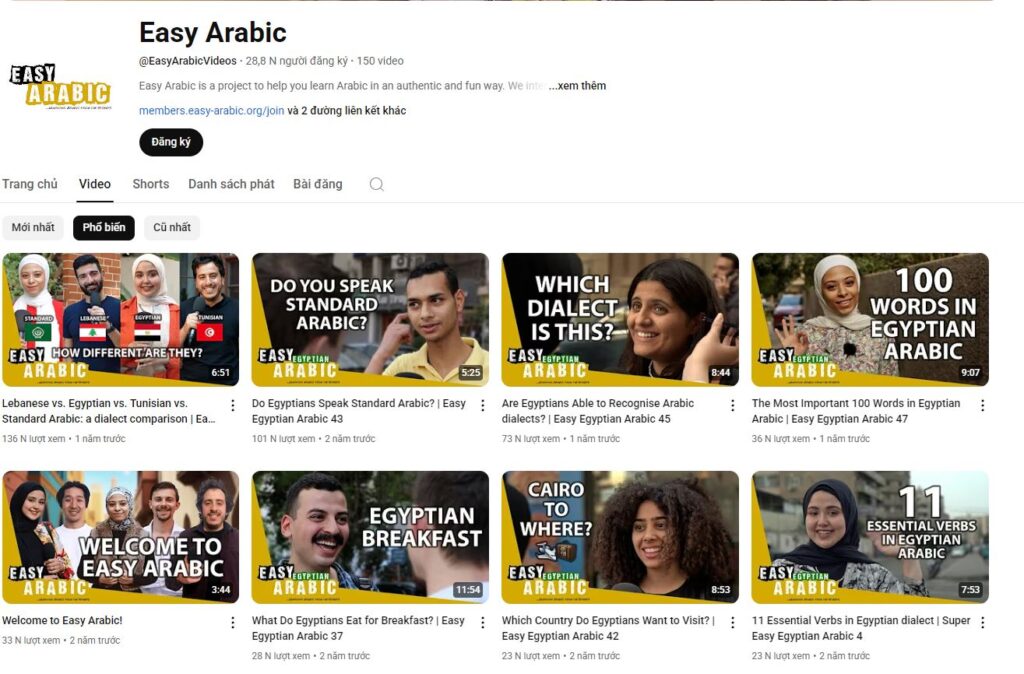Open Which Dialect Is This thumbnail
This screenshot has width=1024, height=674.
[620, 319]
